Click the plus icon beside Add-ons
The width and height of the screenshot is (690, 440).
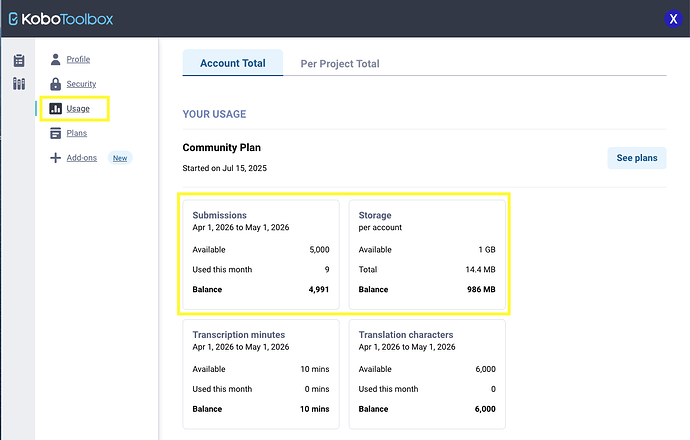(x=56, y=158)
